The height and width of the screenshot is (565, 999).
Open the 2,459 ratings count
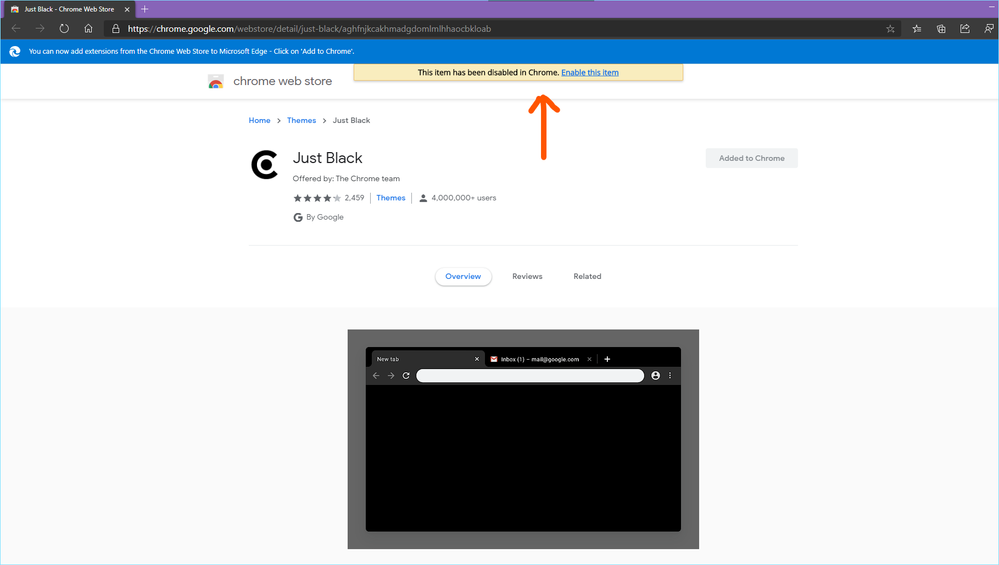point(354,198)
